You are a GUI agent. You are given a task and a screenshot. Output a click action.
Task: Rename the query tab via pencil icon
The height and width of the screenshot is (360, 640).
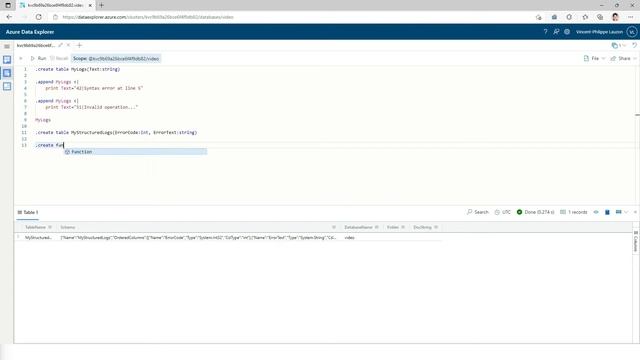click(x=60, y=45)
